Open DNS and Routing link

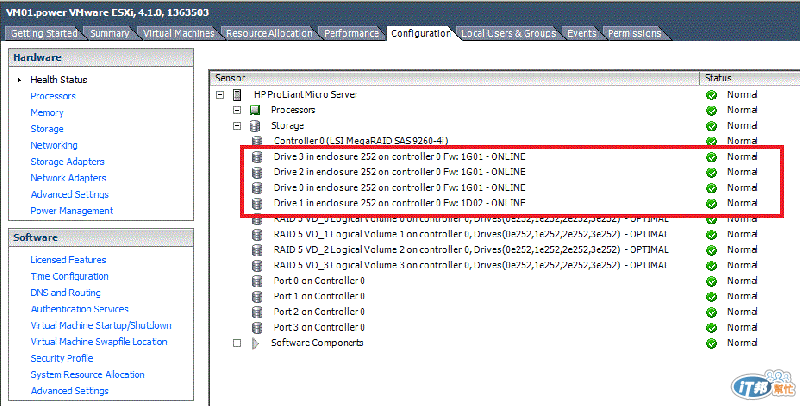[x=65, y=292]
